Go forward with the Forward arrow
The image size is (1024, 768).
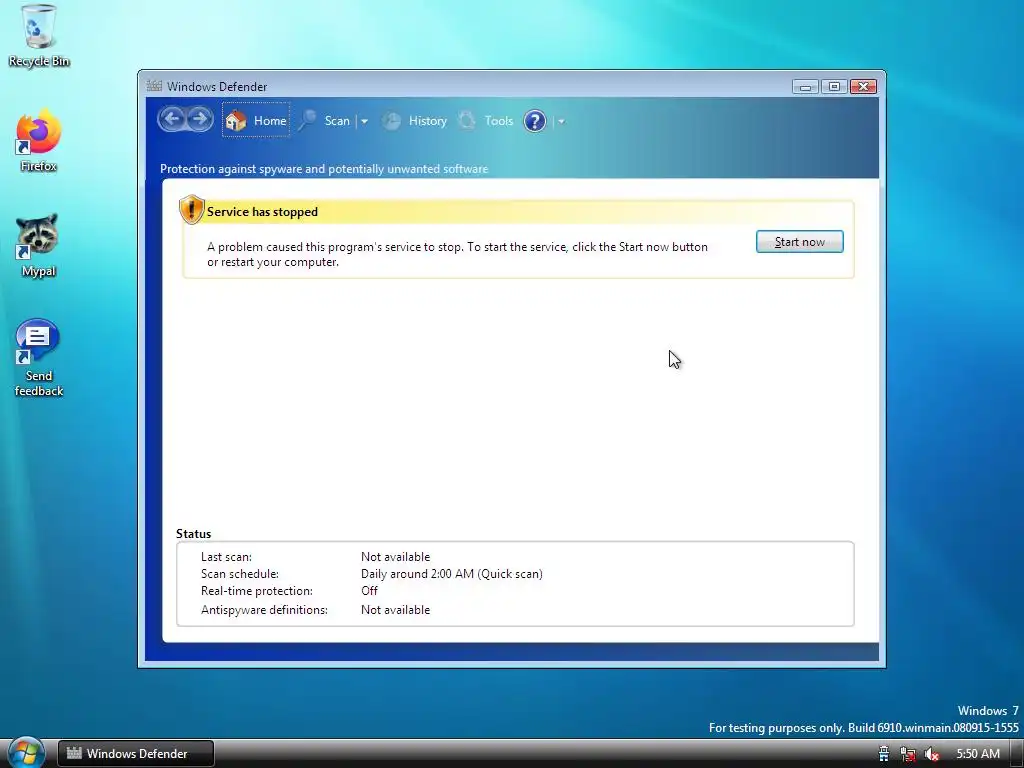[x=200, y=120]
